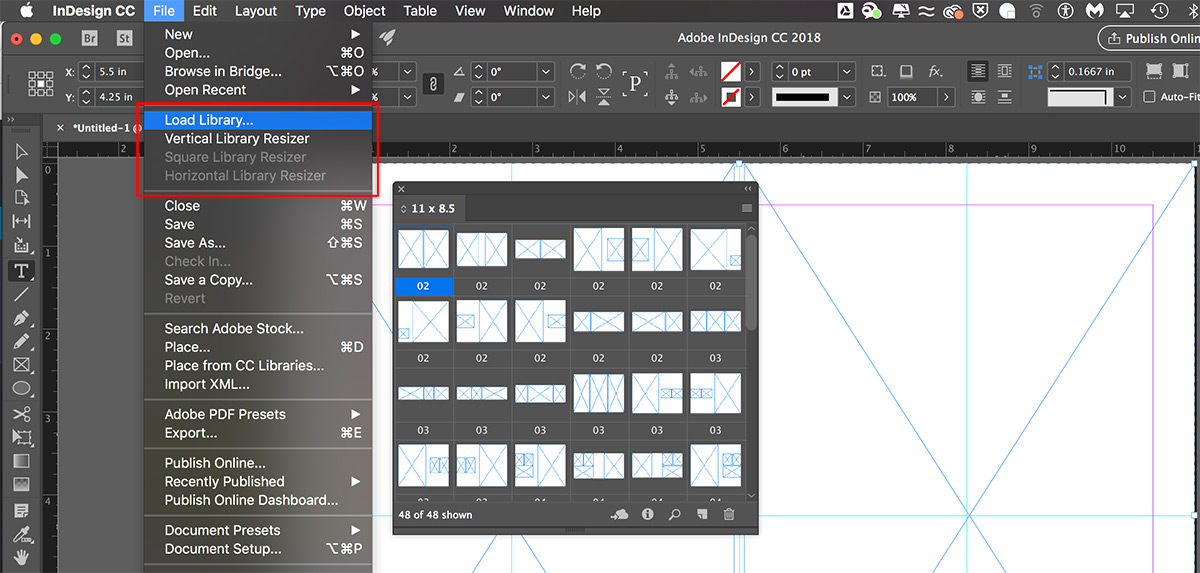The image size is (1200, 573).
Task: Select the Pencil tool
Action: coord(21,342)
